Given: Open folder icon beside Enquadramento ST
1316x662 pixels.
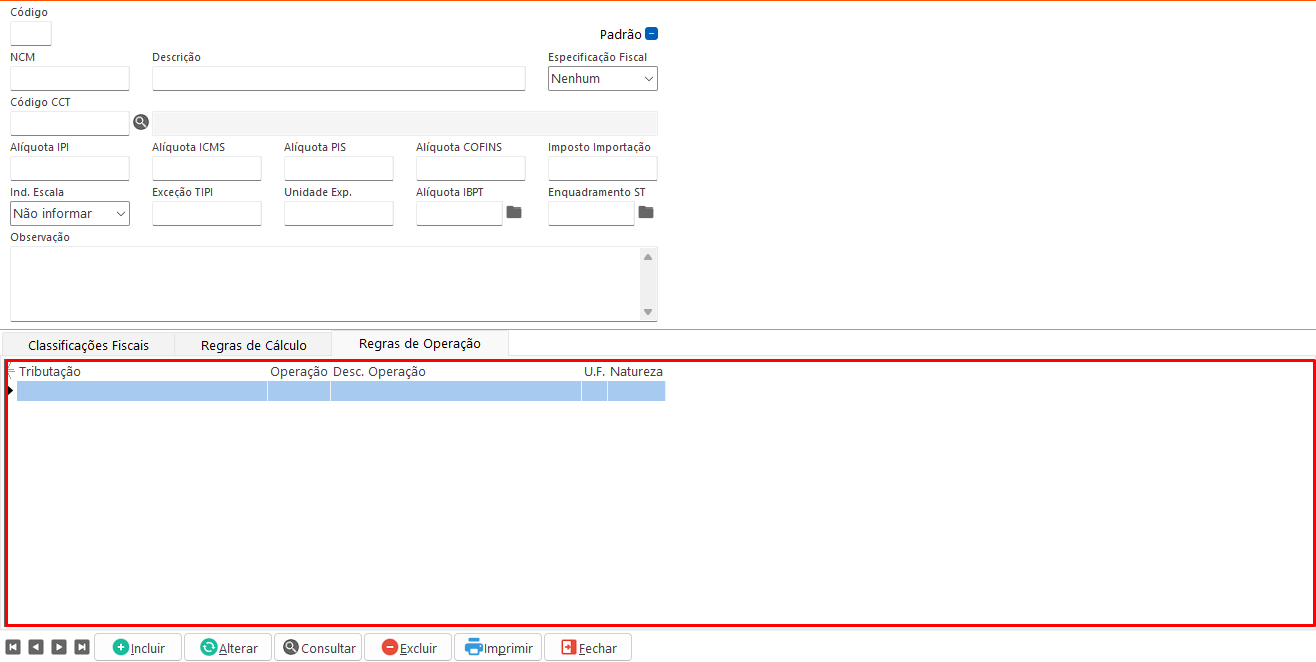Looking at the screenshot, I should 646,212.
